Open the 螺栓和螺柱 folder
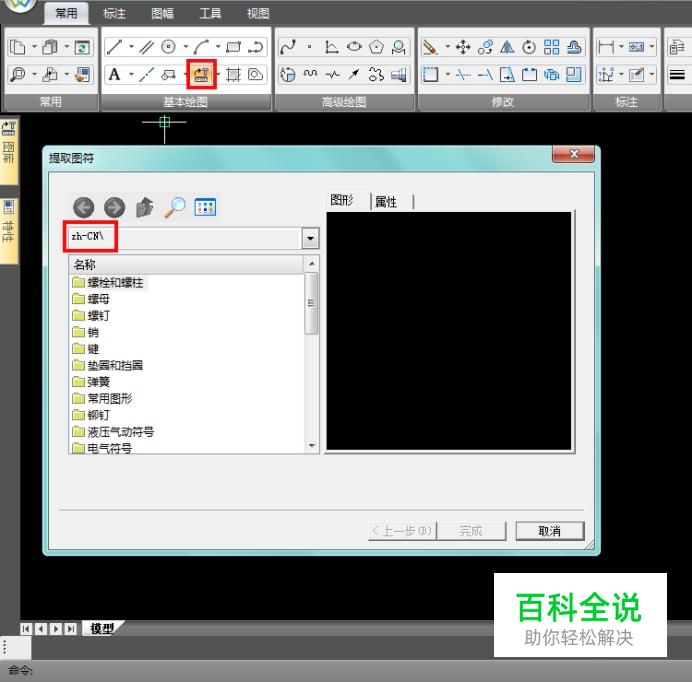The width and height of the screenshot is (692, 682). pyautogui.click(x=108, y=283)
